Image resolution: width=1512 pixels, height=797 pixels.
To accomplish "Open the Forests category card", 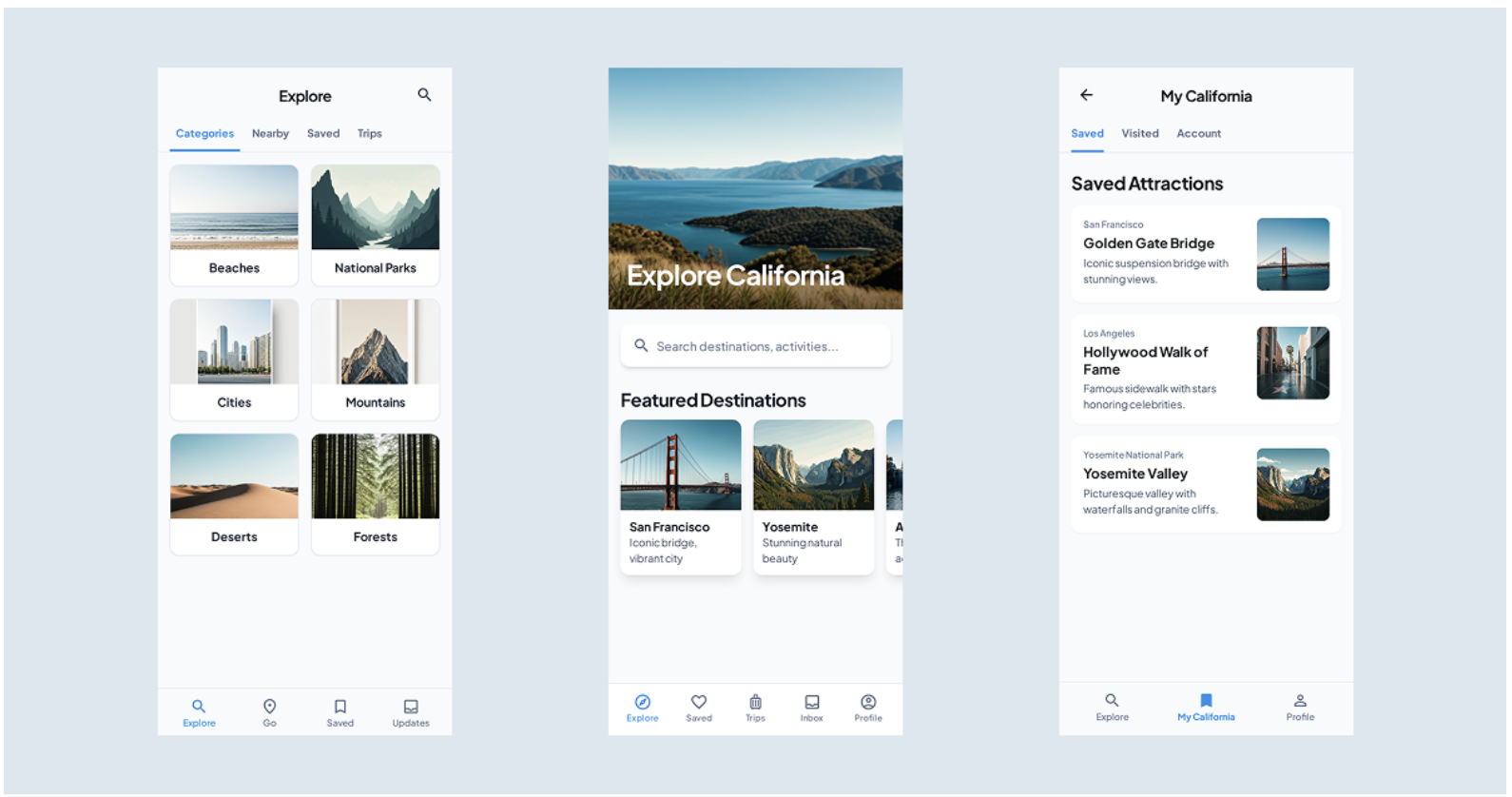I will pyautogui.click(x=376, y=495).
